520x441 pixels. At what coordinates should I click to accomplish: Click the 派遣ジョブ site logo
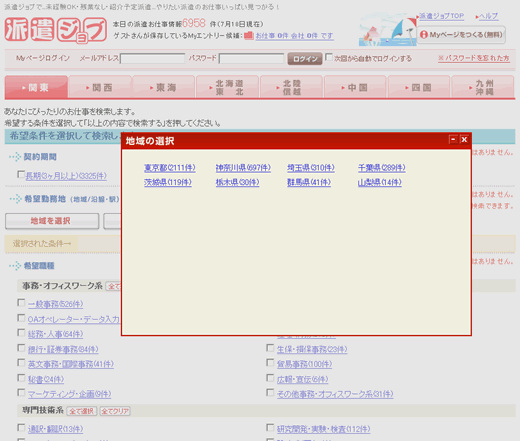tap(56, 30)
